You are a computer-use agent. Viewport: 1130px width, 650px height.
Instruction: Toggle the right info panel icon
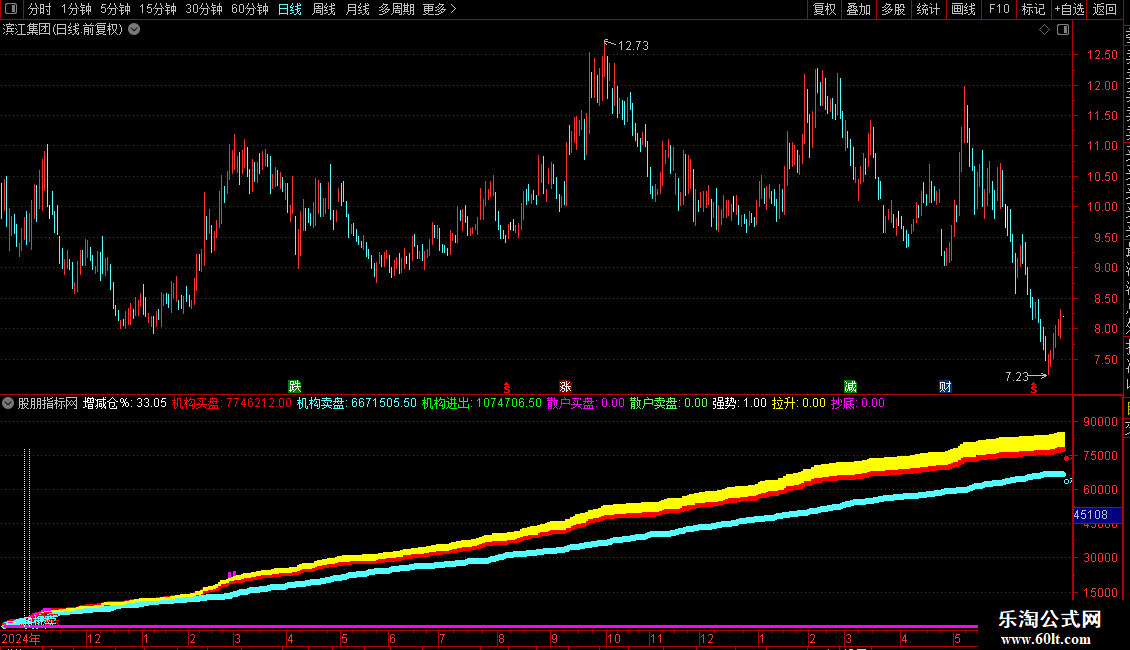point(1063,30)
